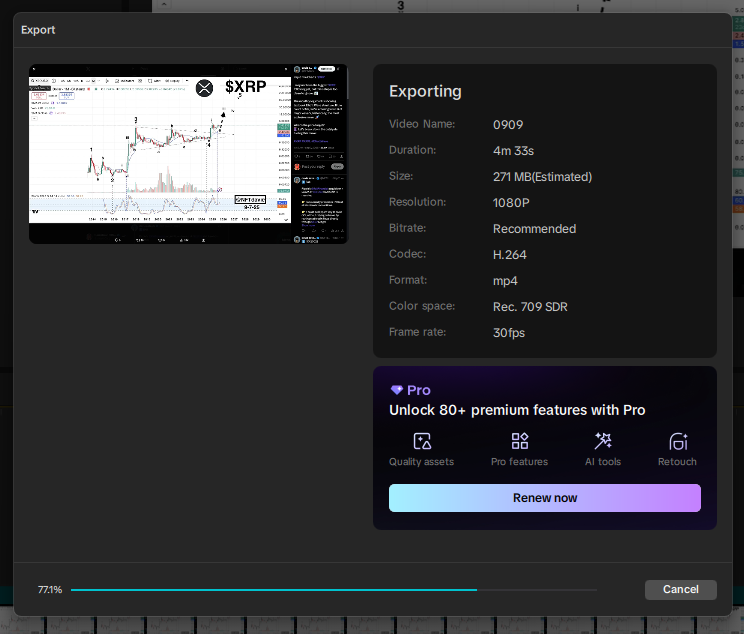744x634 pixels.
Task: Click the Retouch icon
Action: [678, 441]
